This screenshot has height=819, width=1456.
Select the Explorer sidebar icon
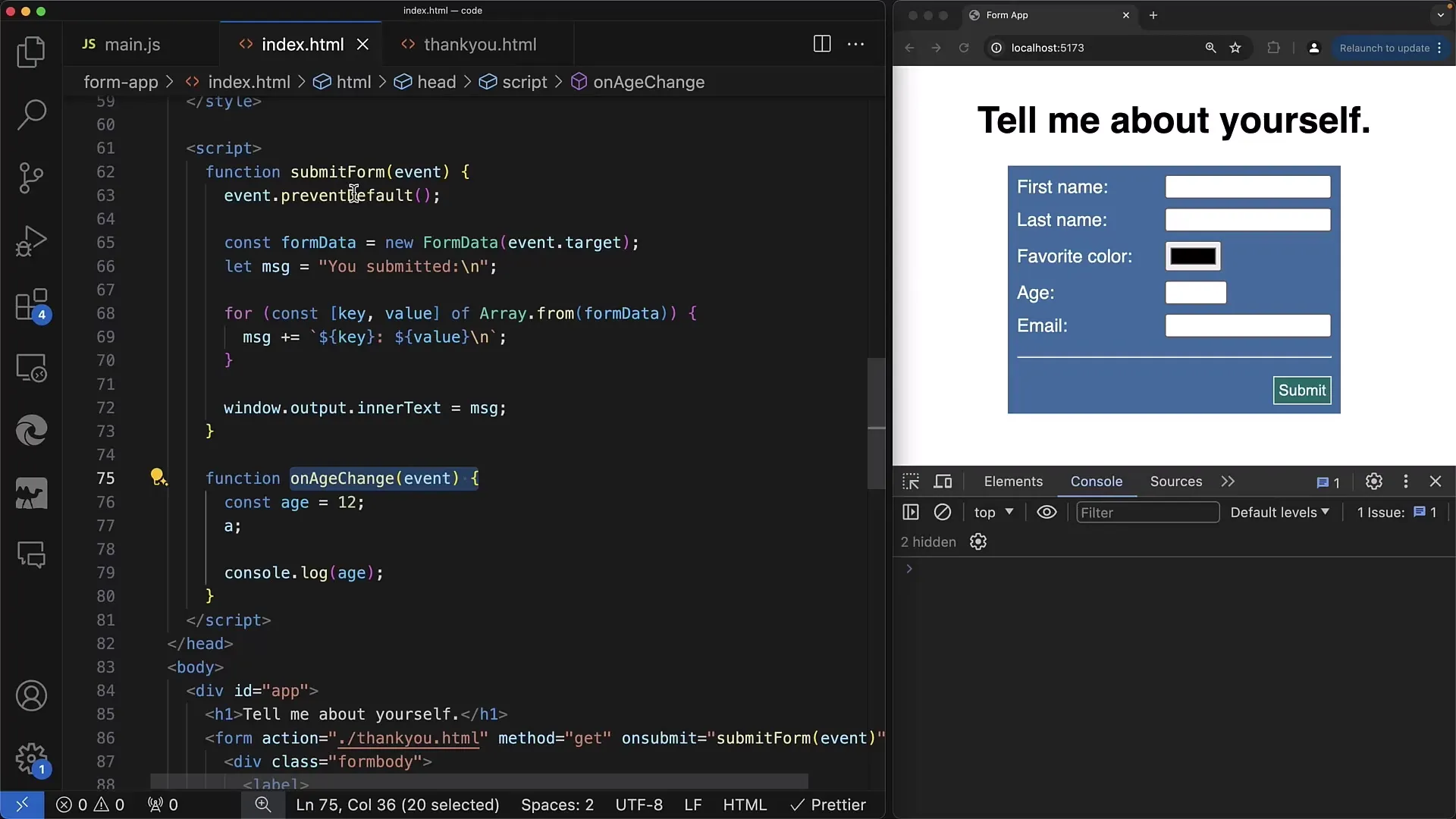pyautogui.click(x=31, y=52)
